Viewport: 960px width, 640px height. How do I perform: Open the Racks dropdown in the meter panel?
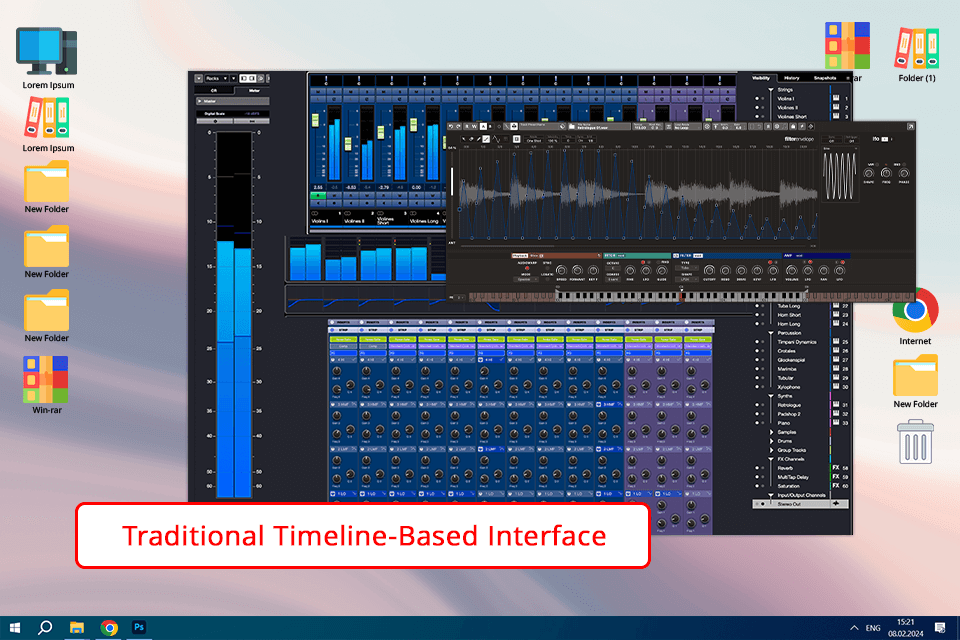217,78
